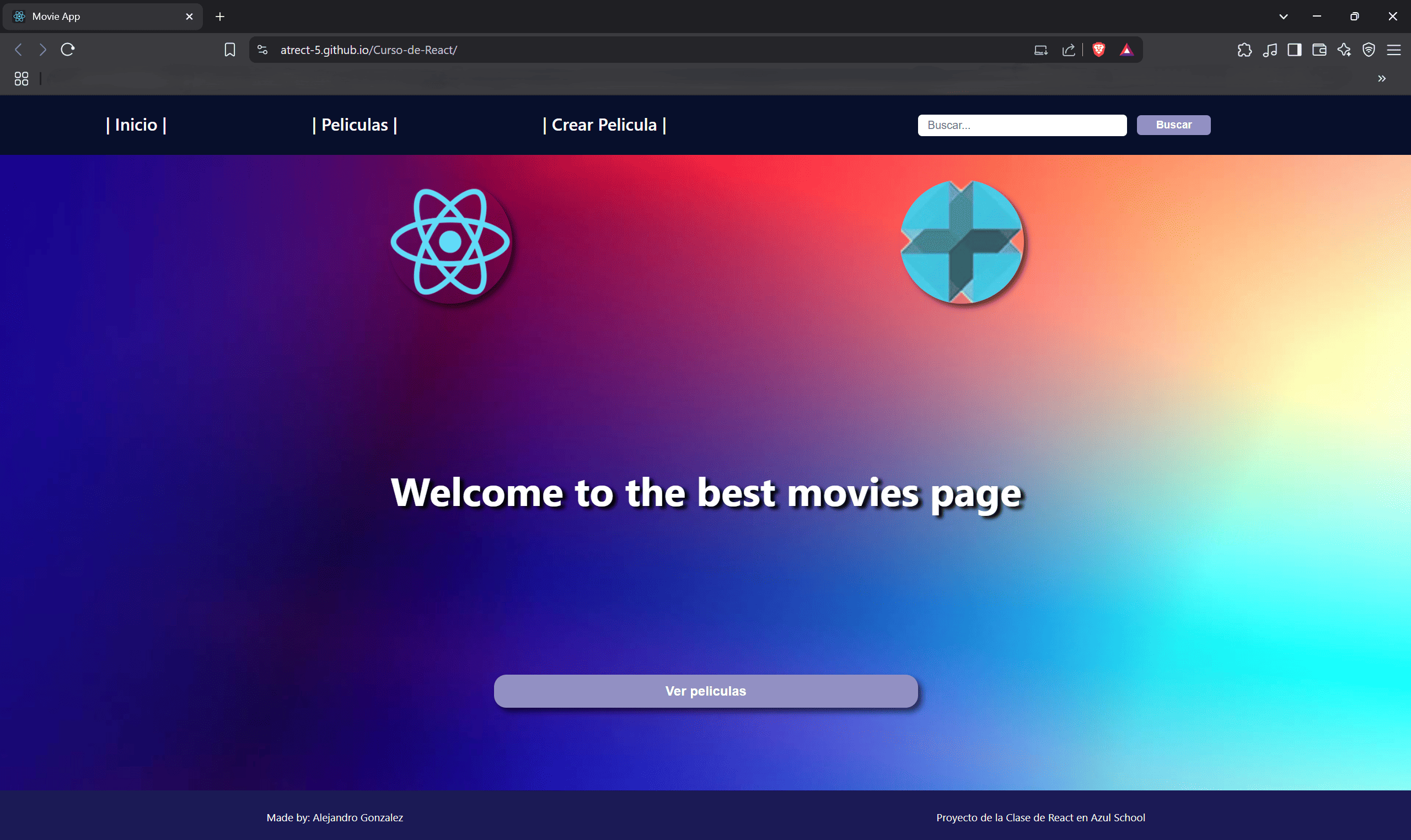Go back using the browser back arrow
This screenshot has width=1411, height=840.
pyautogui.click(x=18, y=50)
